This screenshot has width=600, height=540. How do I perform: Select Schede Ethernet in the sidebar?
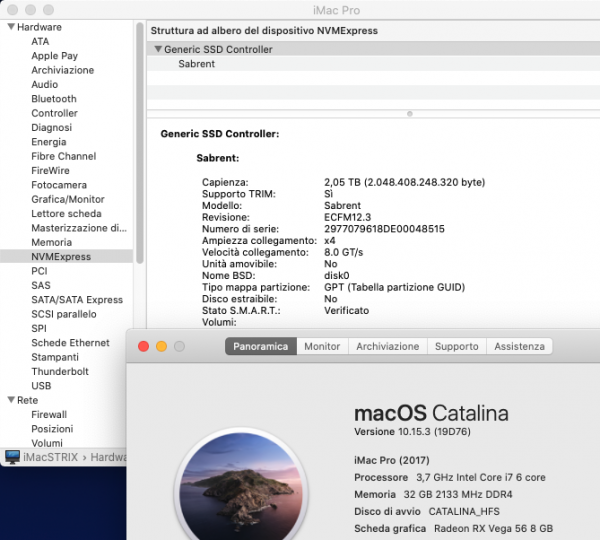click(x=70, y=343)
